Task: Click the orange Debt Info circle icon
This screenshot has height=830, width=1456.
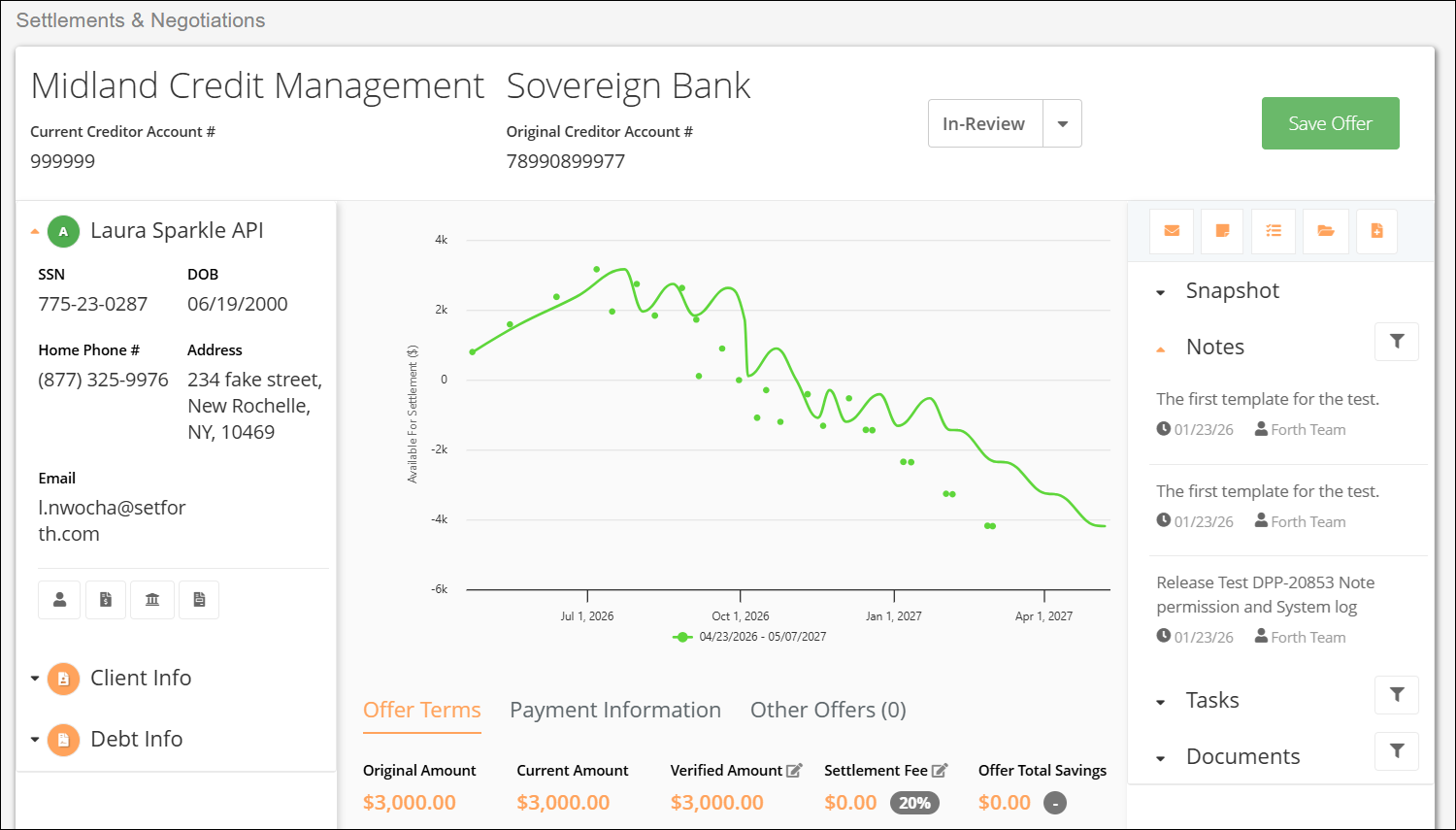Action: click(63, 740)
